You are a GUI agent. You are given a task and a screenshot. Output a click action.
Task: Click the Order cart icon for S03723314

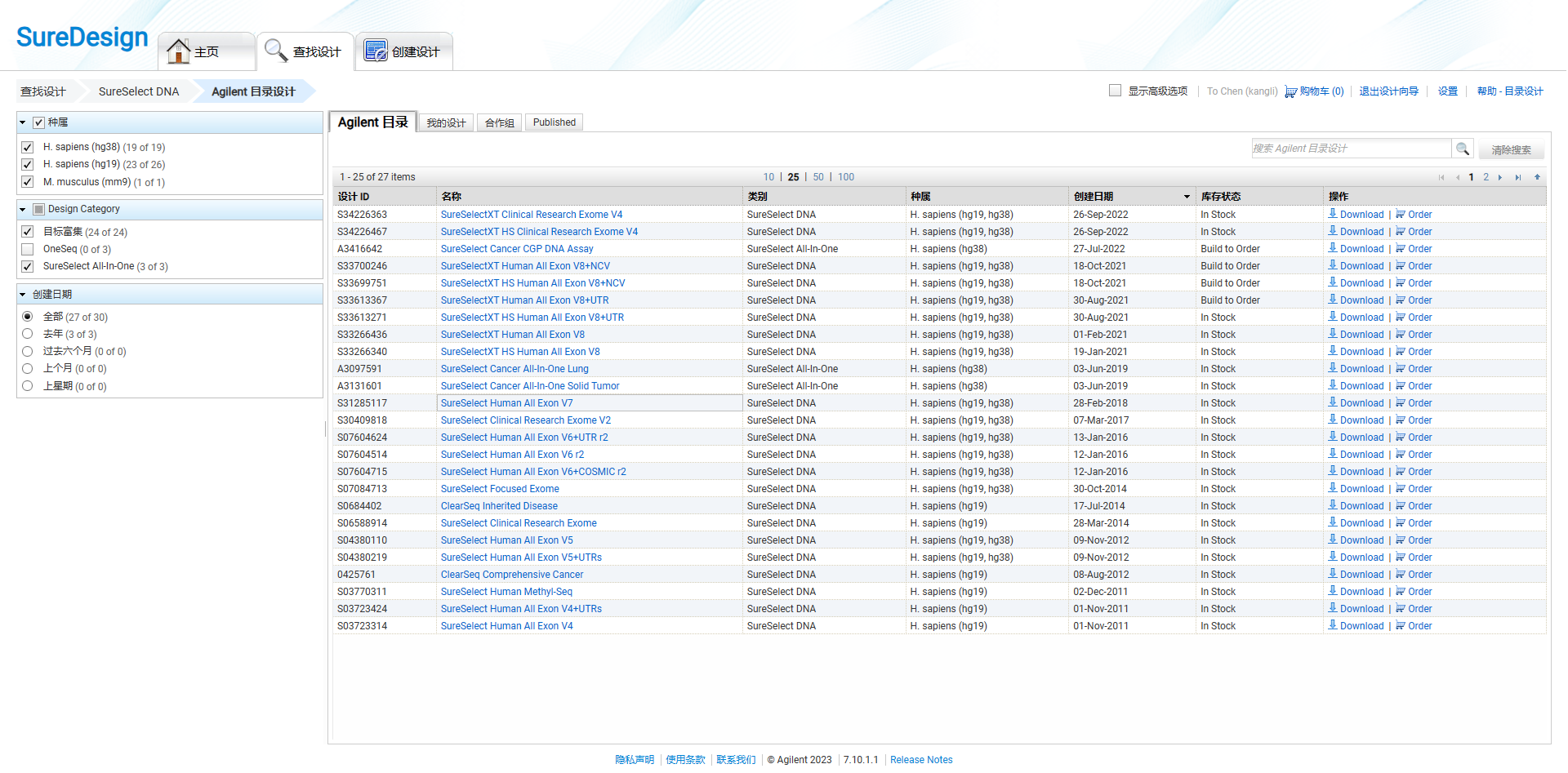[x=1401, y=626]
